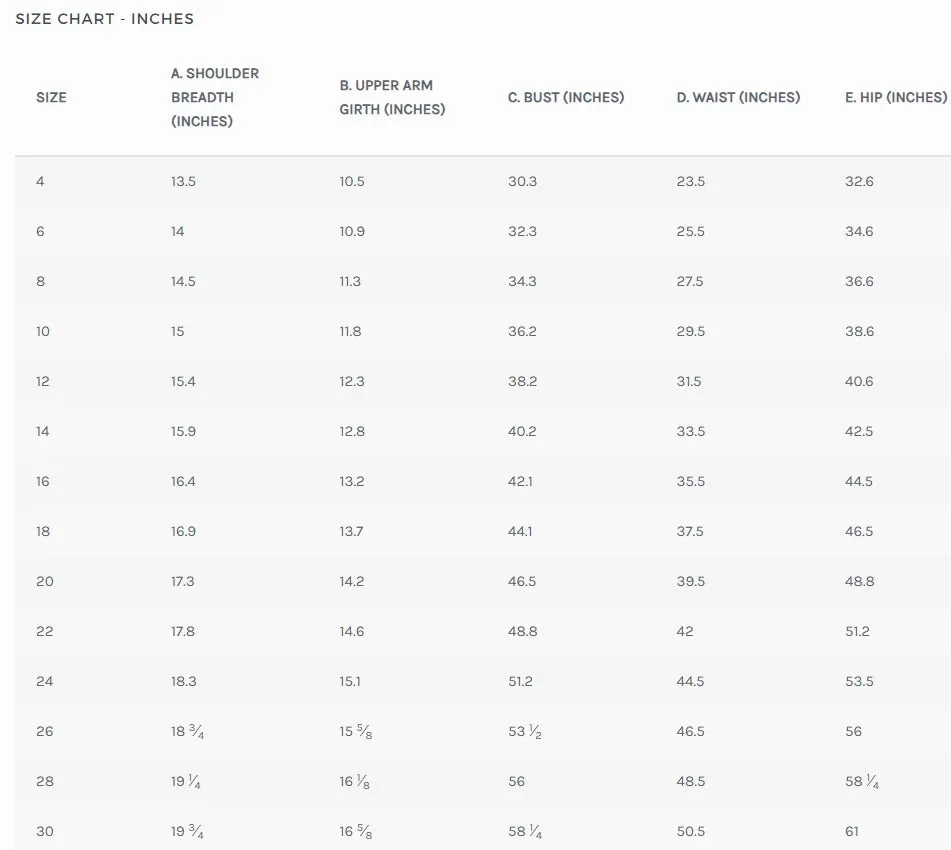This screenshot has width=951, height=850.
Task: Select the waist value 42
Action: click(685, 631)
